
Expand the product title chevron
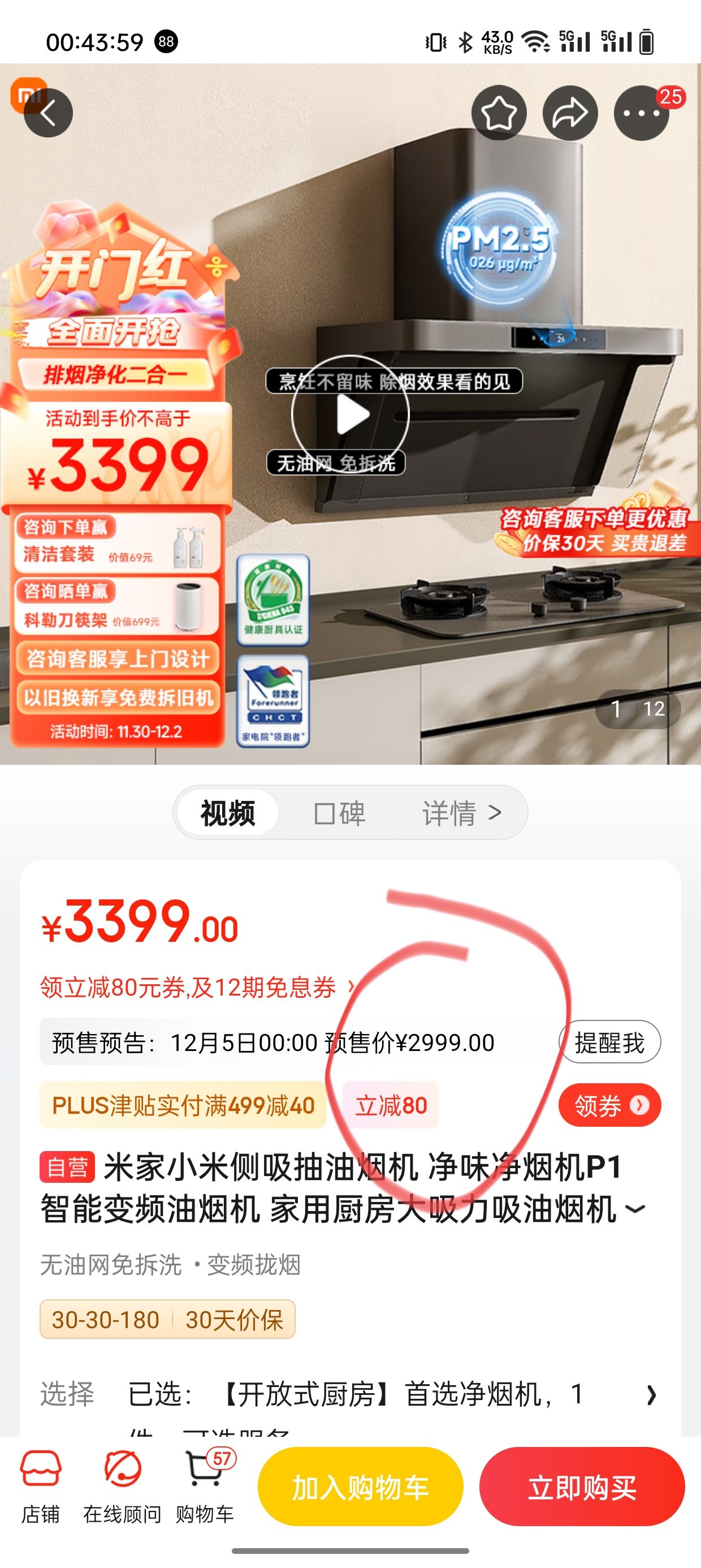point(635,1209)
